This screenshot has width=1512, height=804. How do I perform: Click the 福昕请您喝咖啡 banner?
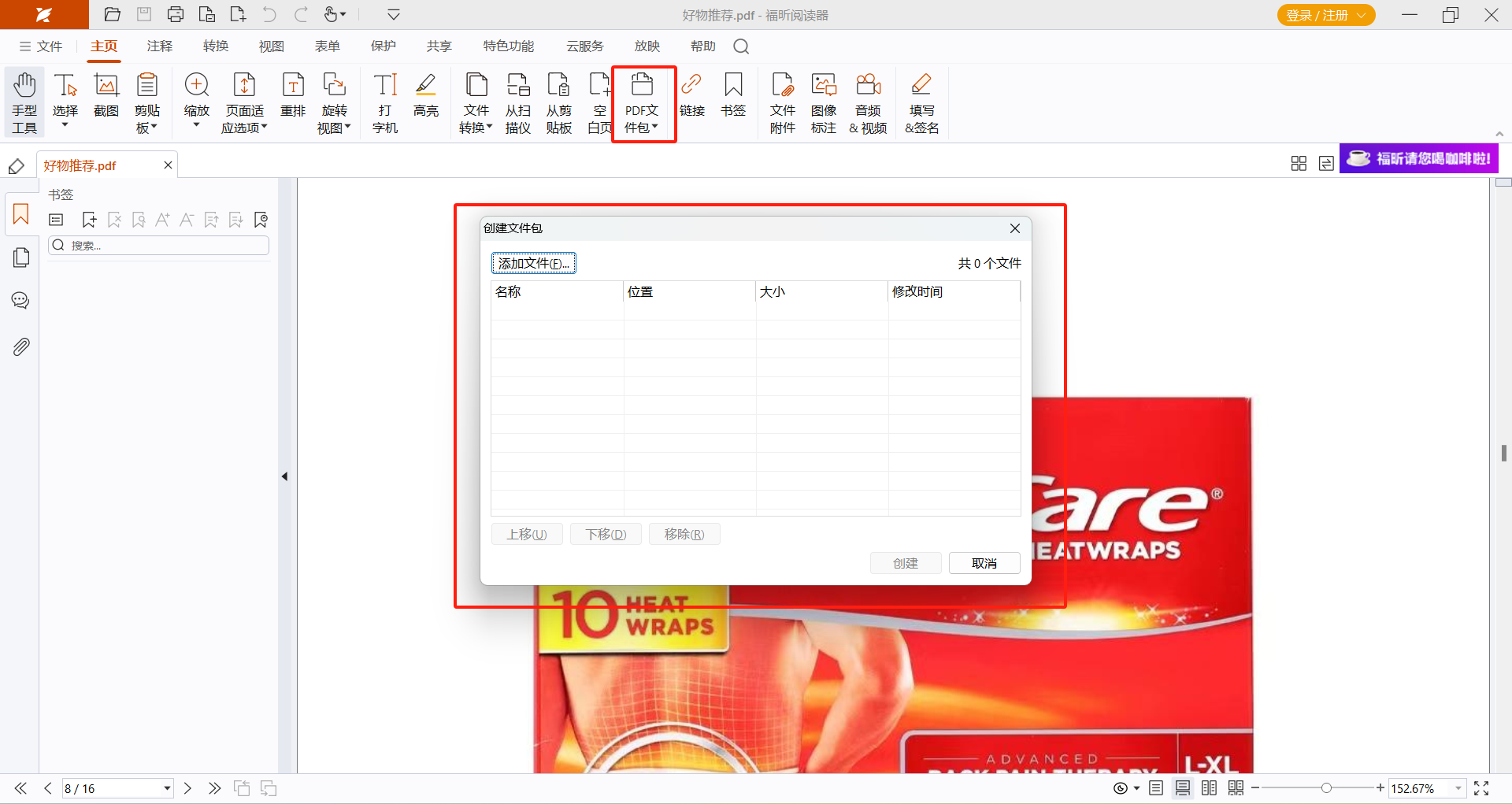[x=1419, y=158]
